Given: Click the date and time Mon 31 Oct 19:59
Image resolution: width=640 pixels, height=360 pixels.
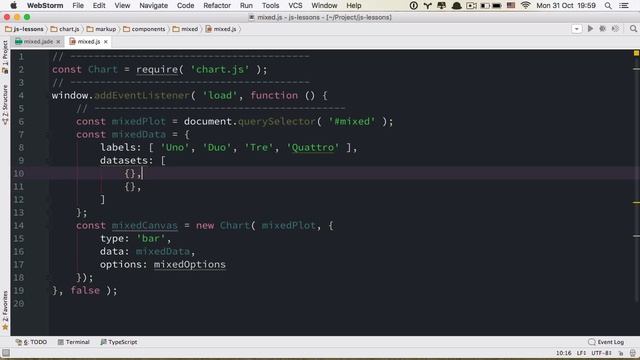Looking at the screenshot, I should coord(566,5).
